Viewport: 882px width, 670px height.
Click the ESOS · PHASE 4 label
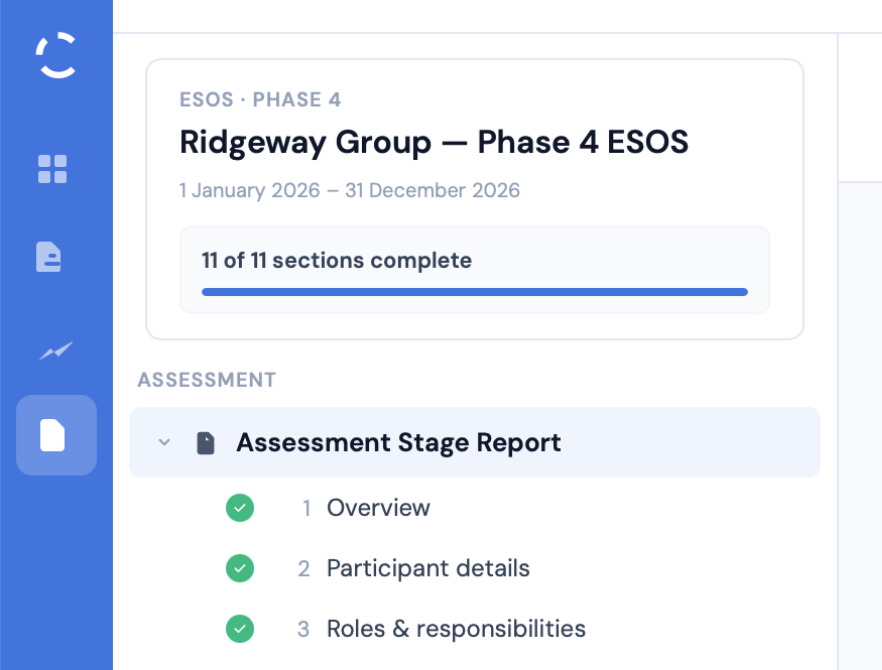tap(260, 100)
